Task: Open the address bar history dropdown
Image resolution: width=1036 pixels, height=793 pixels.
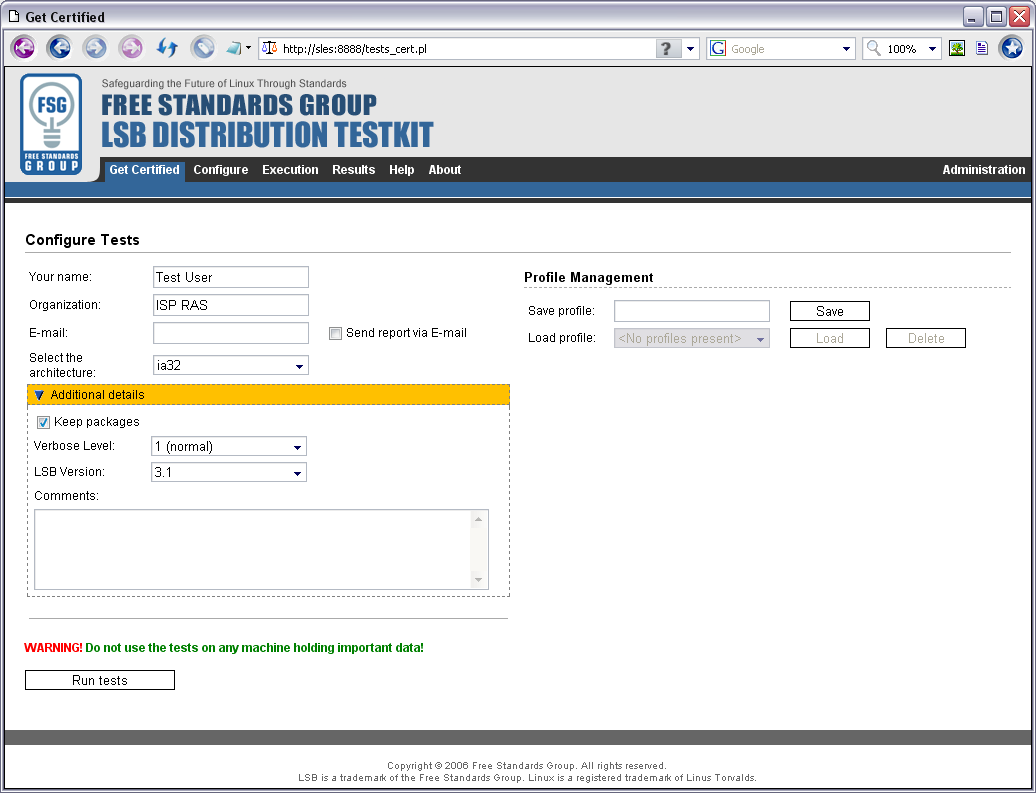Action: pos(690,48)
